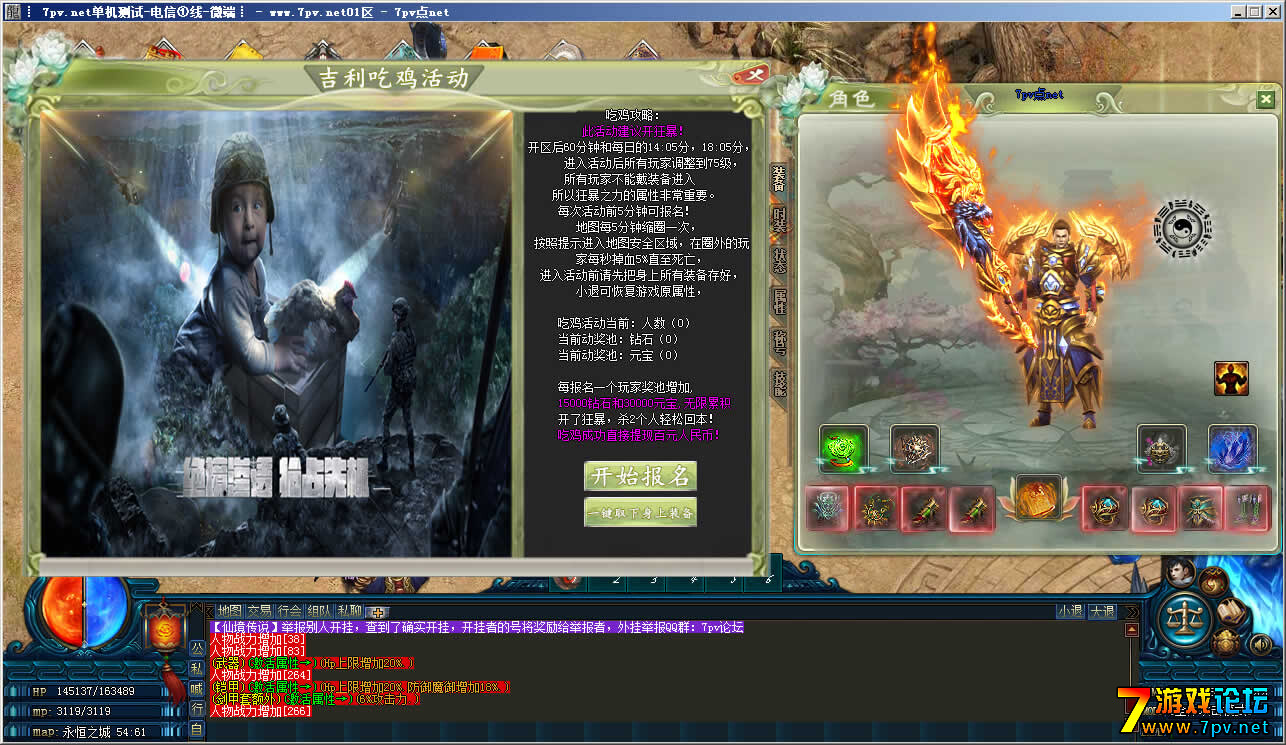Click the yin-yang bagua icon
Viewport: 1286px width, 745px height.
[1181, 229]
